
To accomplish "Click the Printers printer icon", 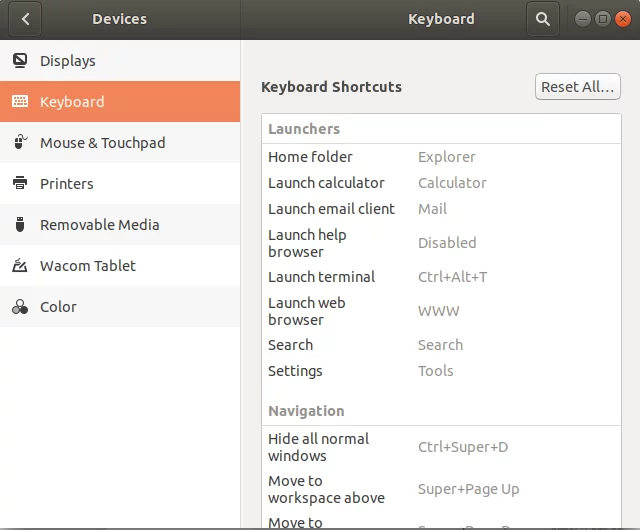I will [x=20, y=183].
